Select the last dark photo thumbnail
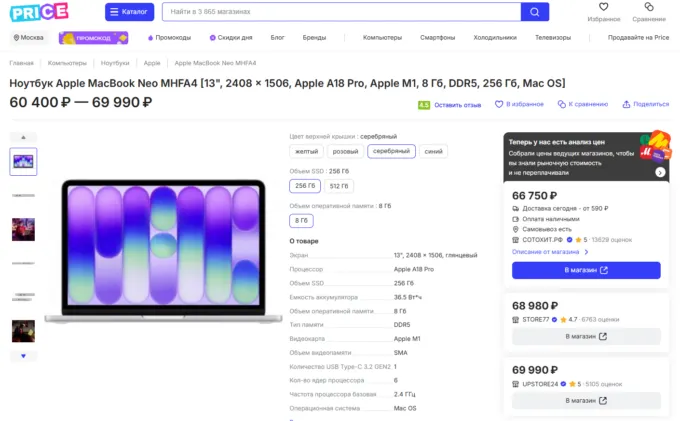Viewport: 680px width, 421px height. 23,331
